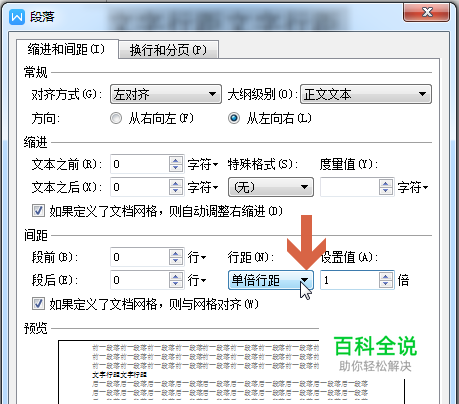
Task: Decrease 度量值 with down arrow
Action: pyautogui.click(x=386, y=191)
